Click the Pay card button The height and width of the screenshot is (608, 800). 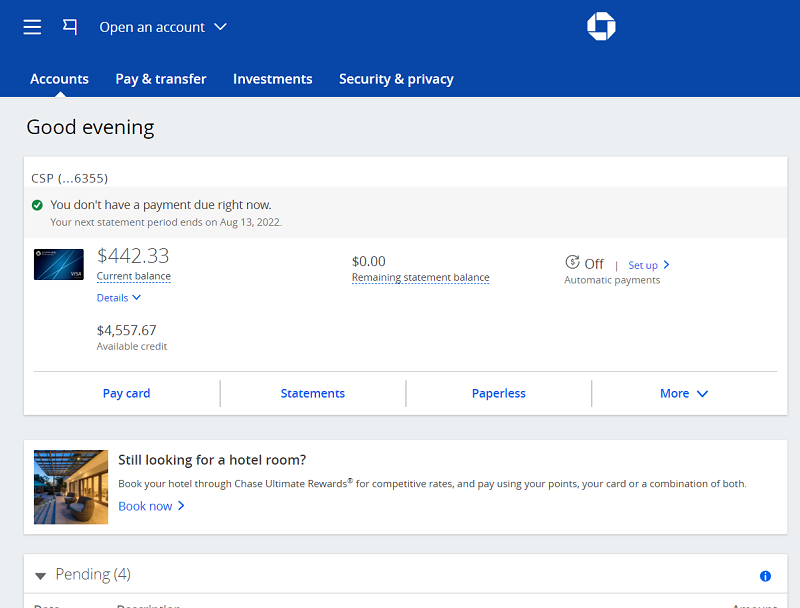click(126, 393)
